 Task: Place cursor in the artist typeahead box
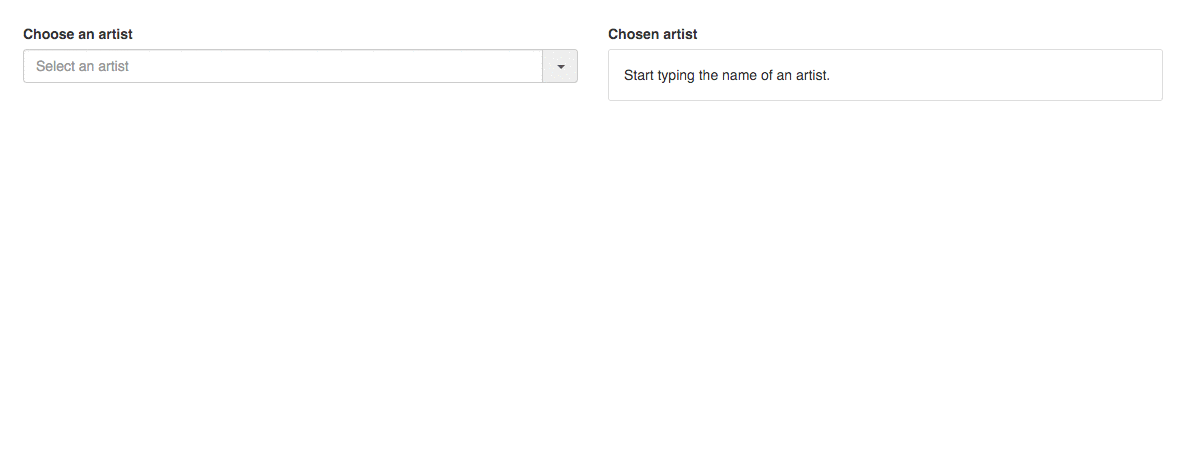tap(282, 67)
